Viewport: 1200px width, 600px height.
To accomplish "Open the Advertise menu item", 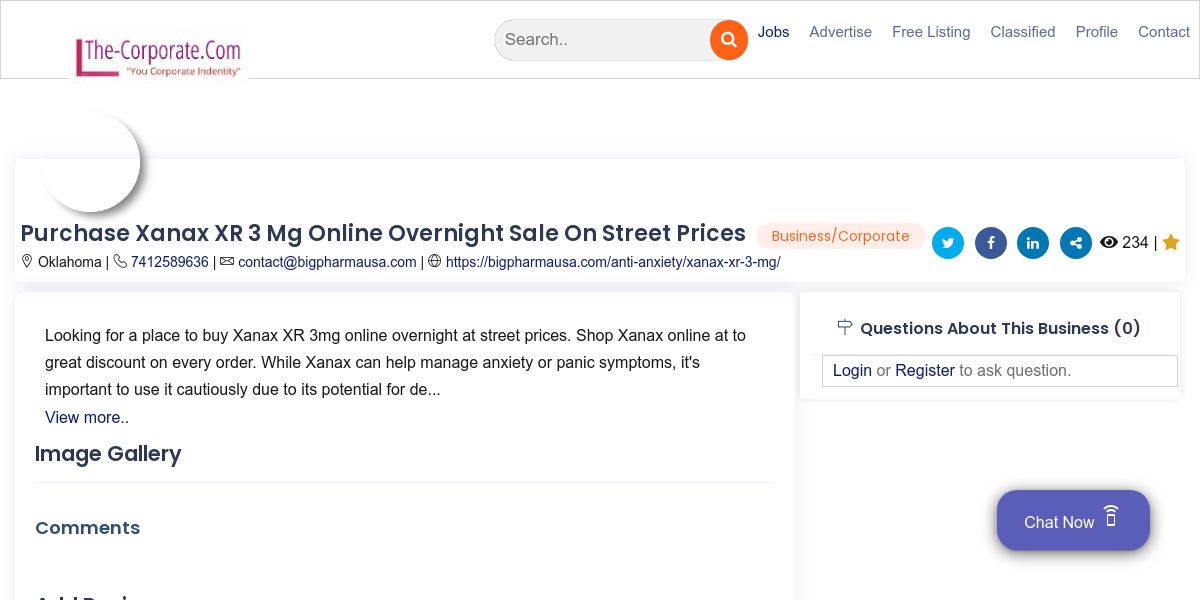I will coord(840,32).
